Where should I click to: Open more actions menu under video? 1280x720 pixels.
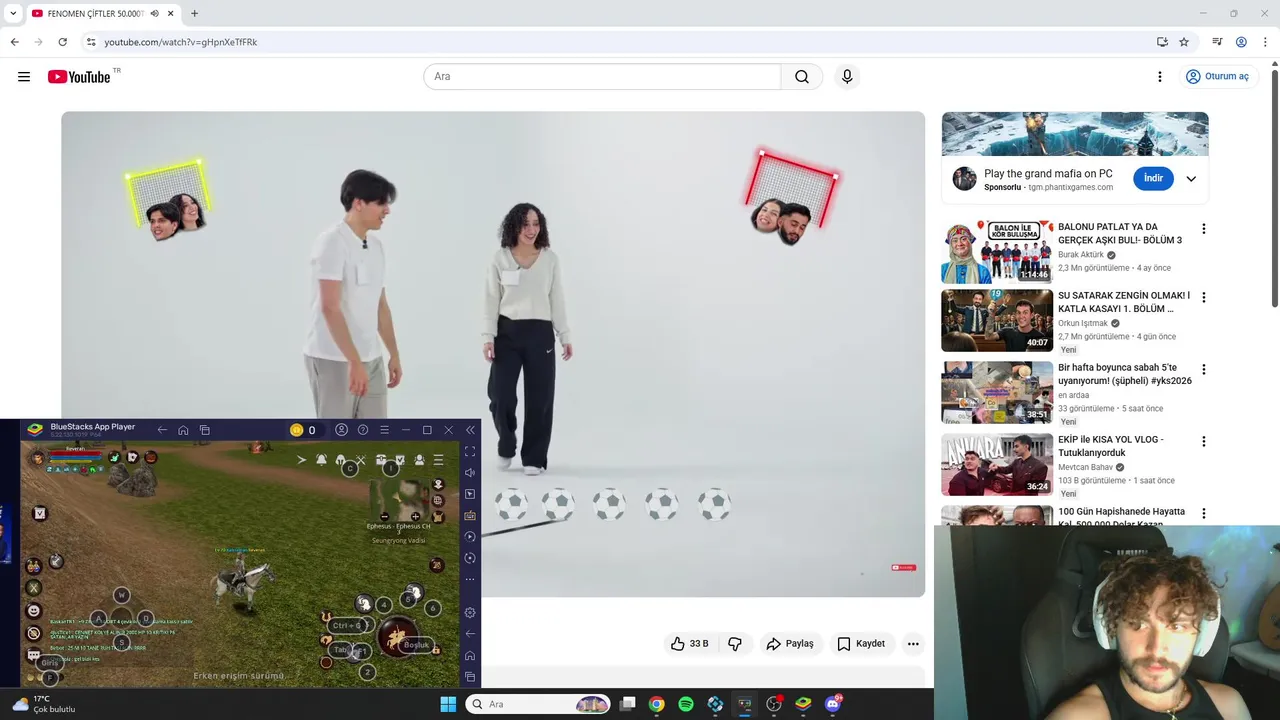[913, 644]
